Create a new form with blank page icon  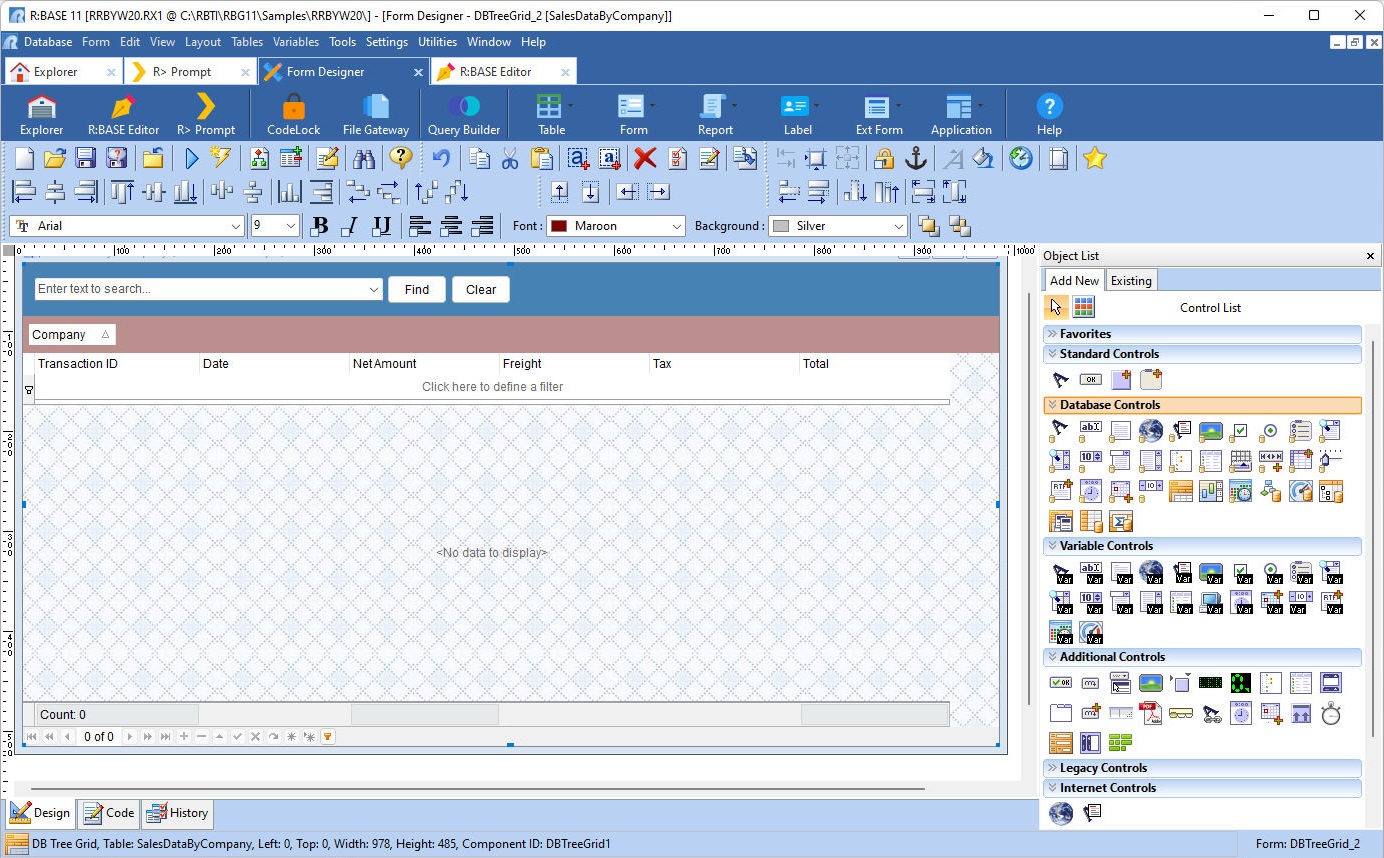24,158
